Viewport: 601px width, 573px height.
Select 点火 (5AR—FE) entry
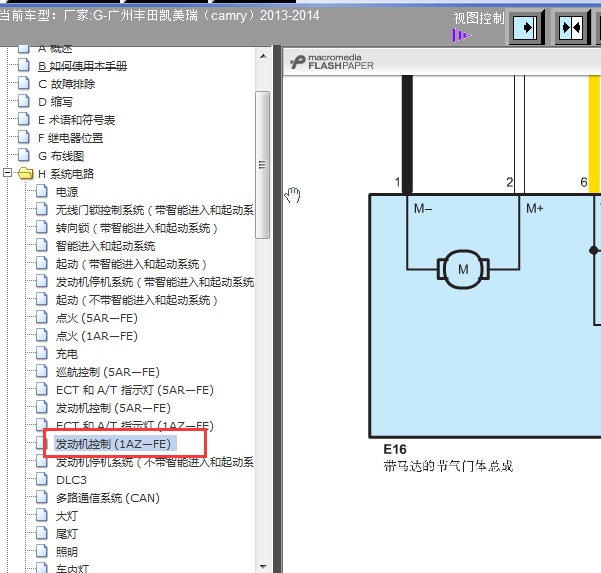coord(97,318)
